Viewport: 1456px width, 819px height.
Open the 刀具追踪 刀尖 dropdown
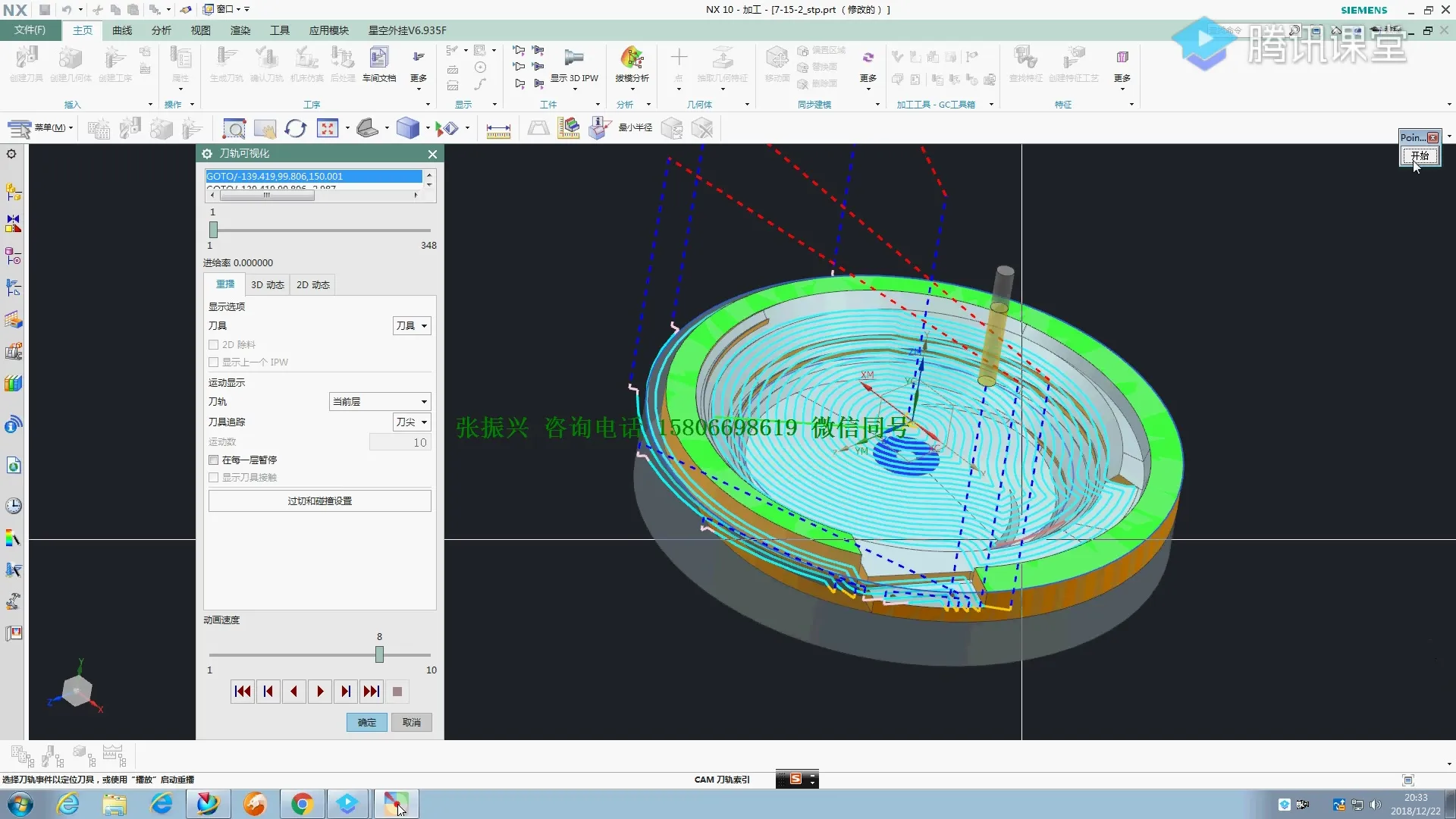click(412, 422)
